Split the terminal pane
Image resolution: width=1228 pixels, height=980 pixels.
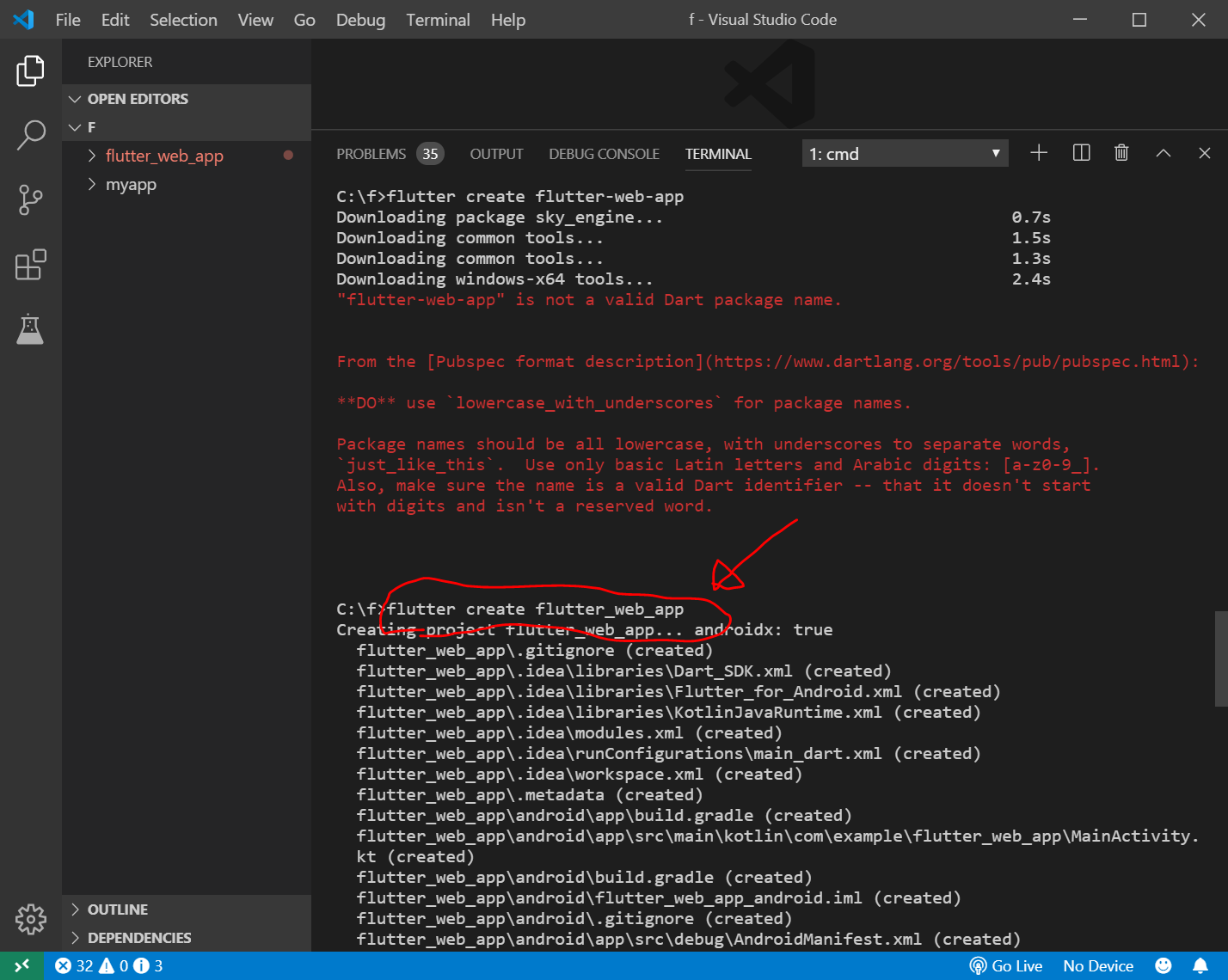click(x=1081, y=153)
